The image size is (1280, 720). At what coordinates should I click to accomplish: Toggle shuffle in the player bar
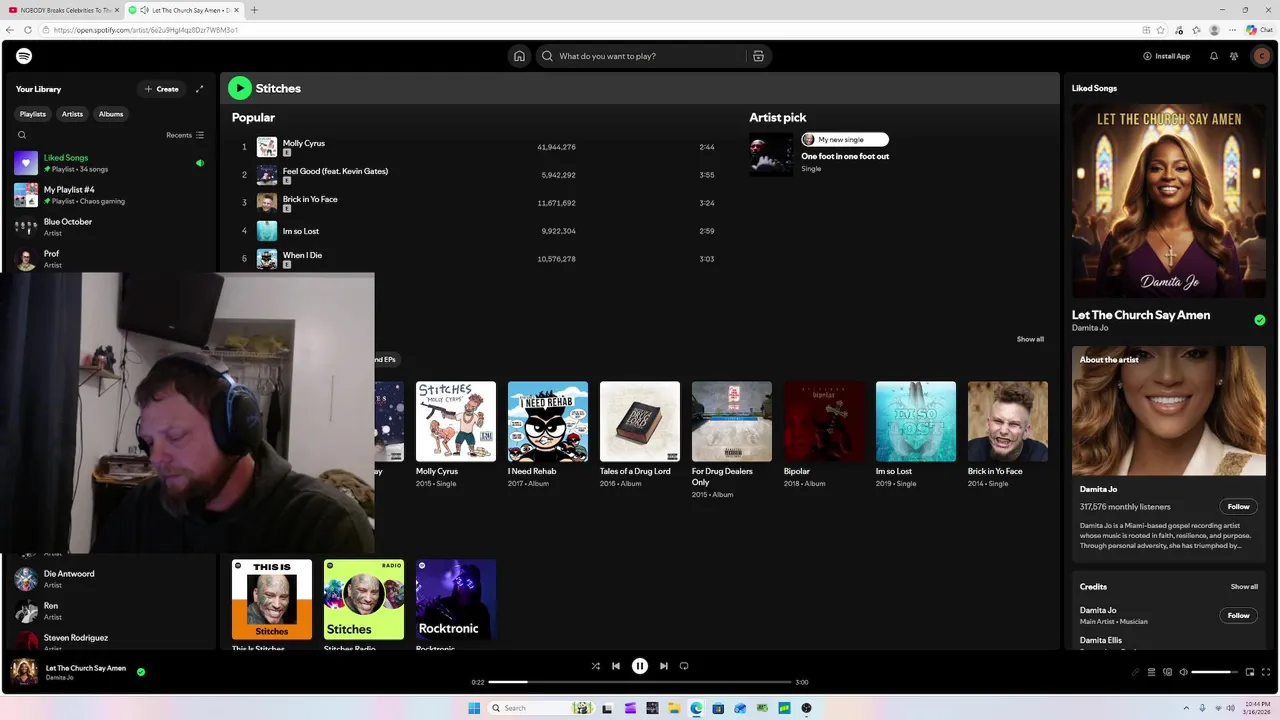[596, 666]
